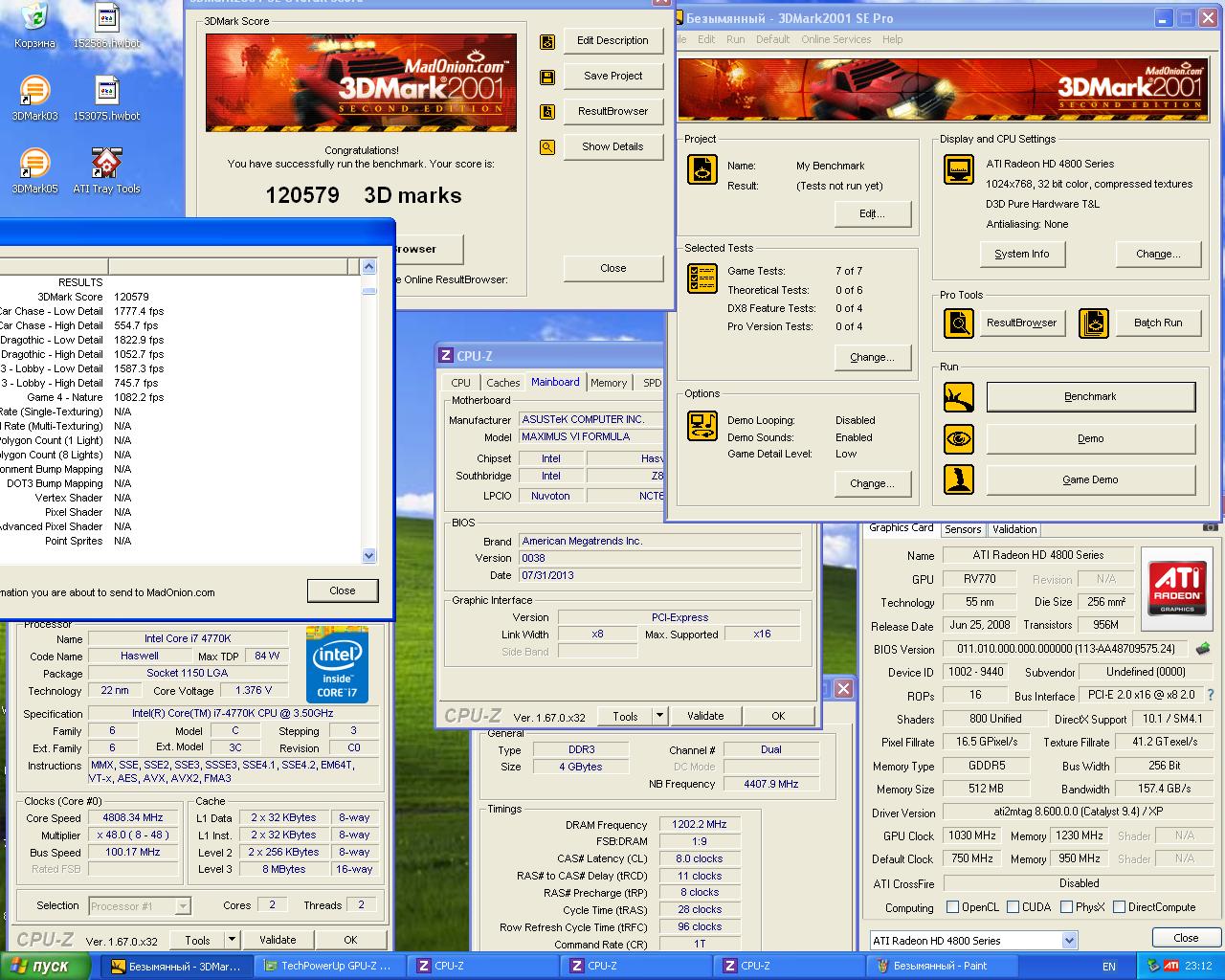The height and width of the screenshot is (980, 1225).
Task: Switch to the Paint taskbar item
Action: pyautogui.click(x=943, y=967)
